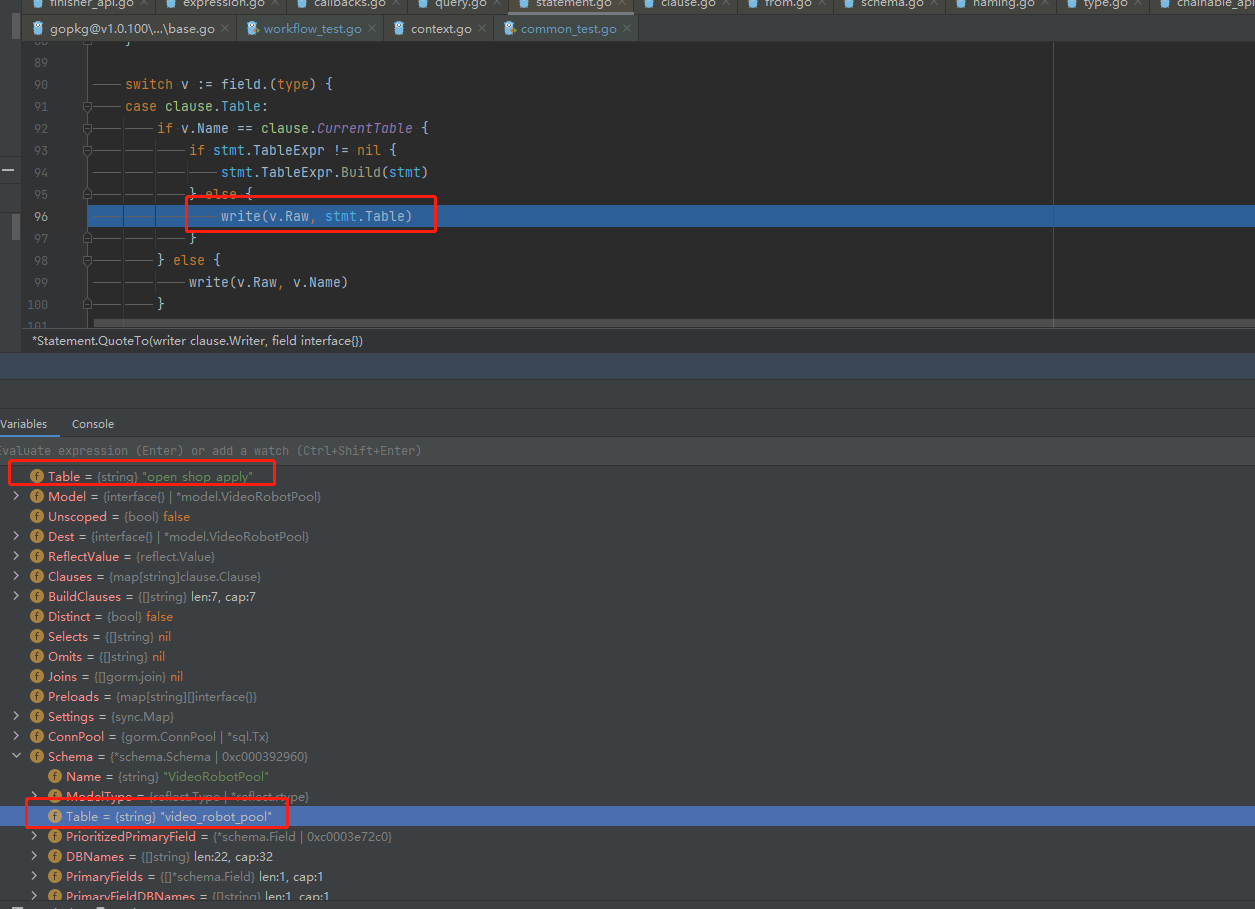This screenshot has width=1255, height=909.
Task: Click the field icon beside the Distinct variable
Action: 36,616
